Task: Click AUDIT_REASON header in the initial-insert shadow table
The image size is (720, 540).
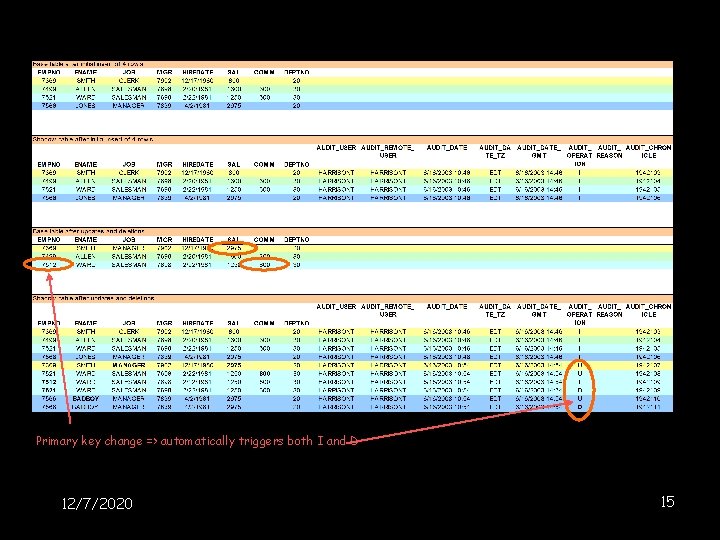Action: (x=609, y=152)
